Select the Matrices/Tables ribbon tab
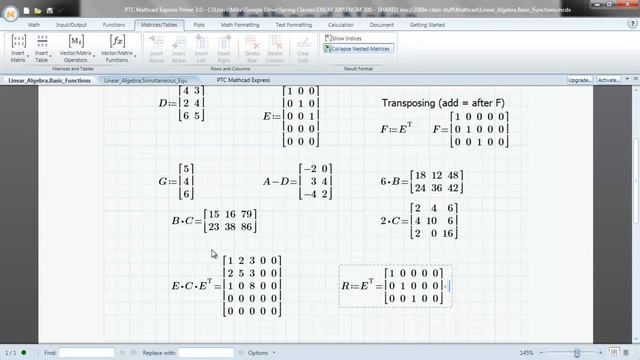Screen dimensions: 640x360 [x=159, y=25]
